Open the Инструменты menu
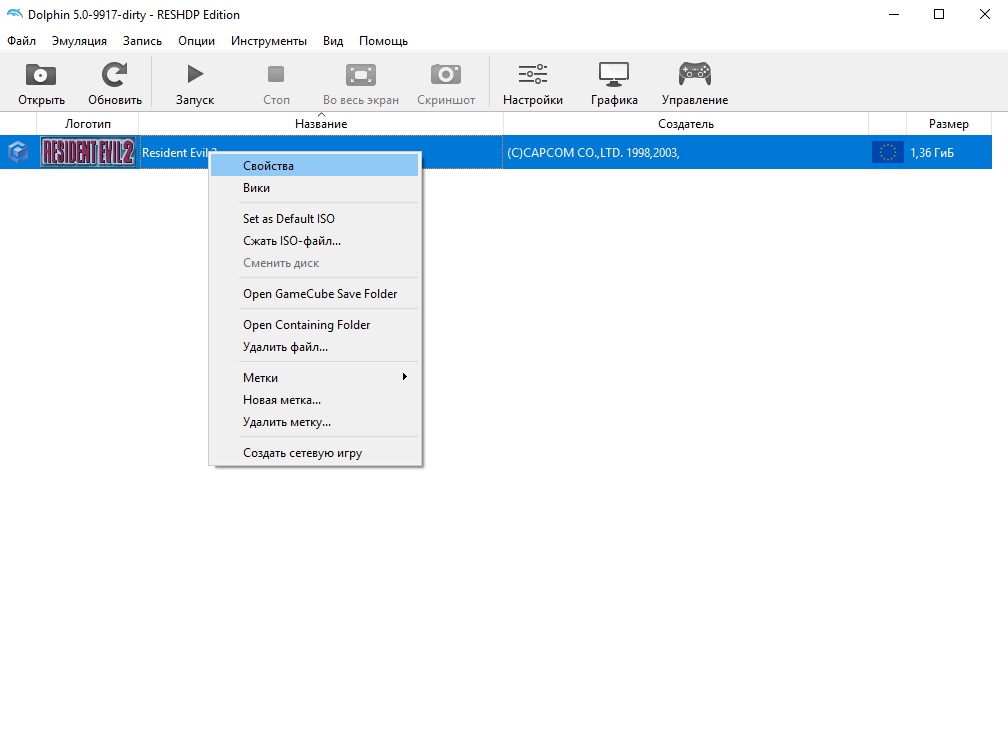The image size is (1008, 735). [268, 41]
